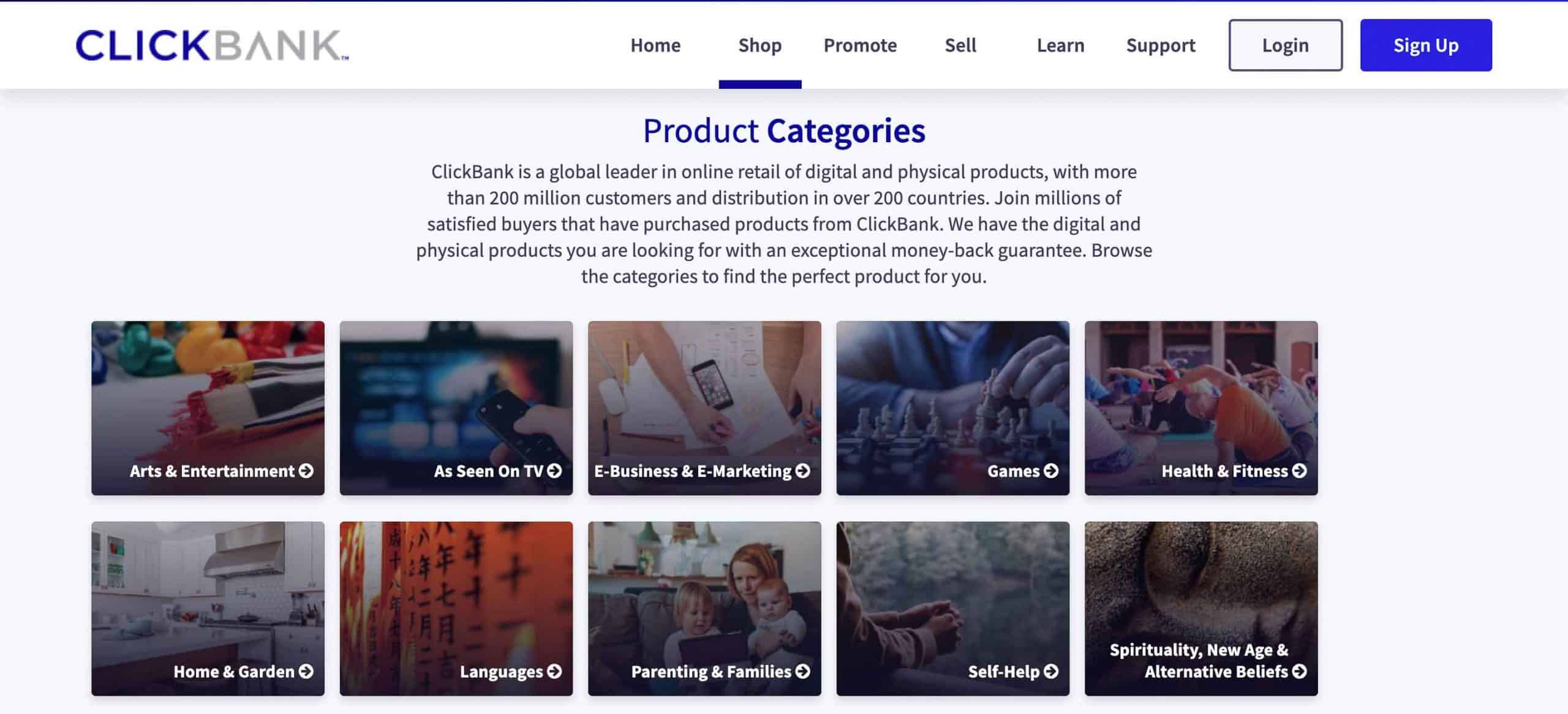Viewport: 1568px width, 714px height.
Task: Select the Shop tab in navigation
Action: (x=759, y=45)
